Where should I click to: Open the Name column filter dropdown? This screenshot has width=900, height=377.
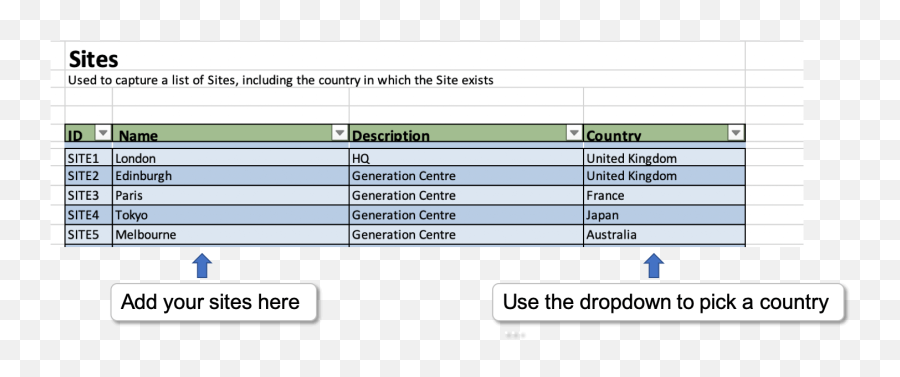click(340, 133)
